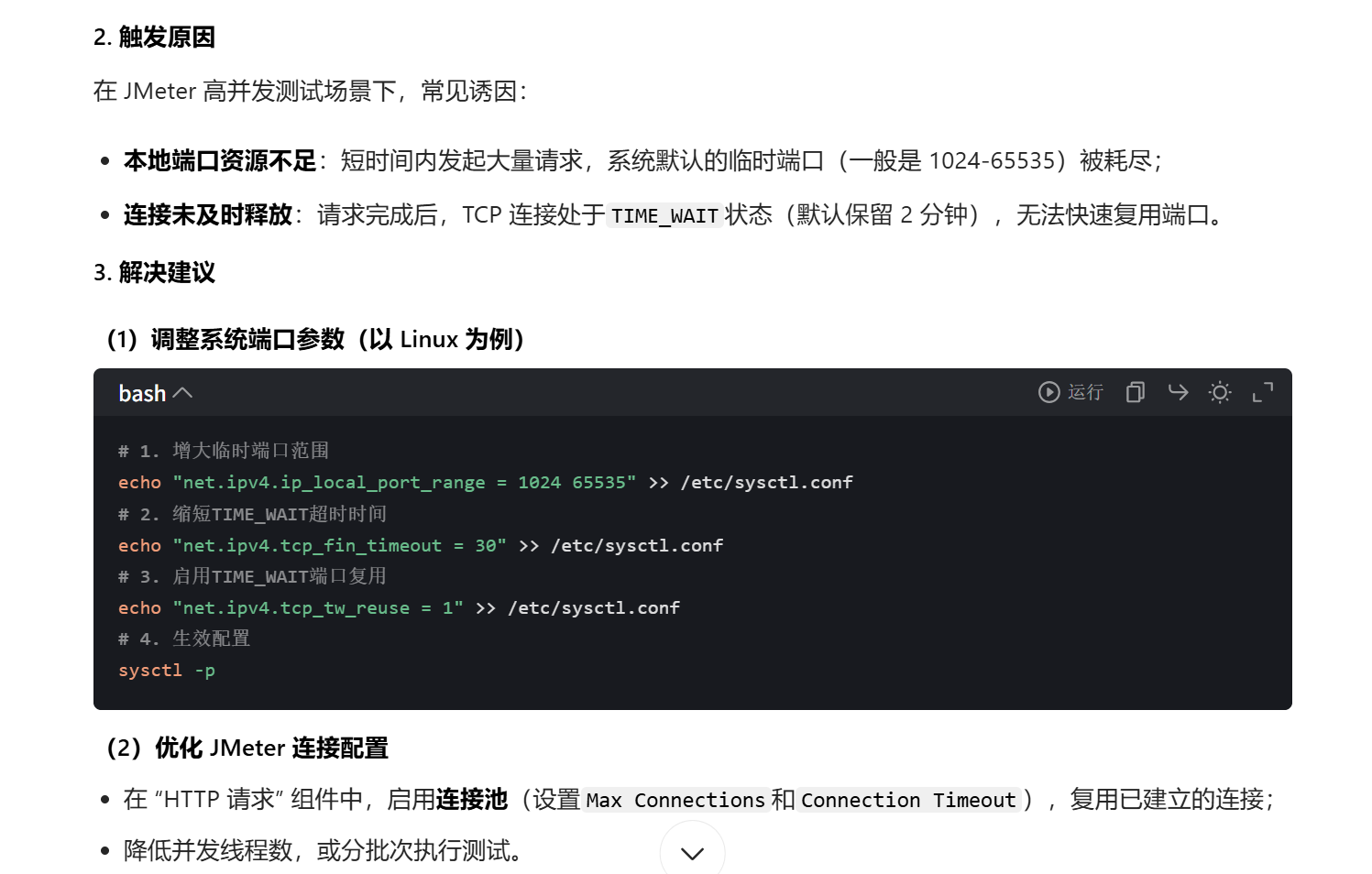The image size is (1372, 874).
Task: Click the Max Connections inline code
Action: coord(675,801)
